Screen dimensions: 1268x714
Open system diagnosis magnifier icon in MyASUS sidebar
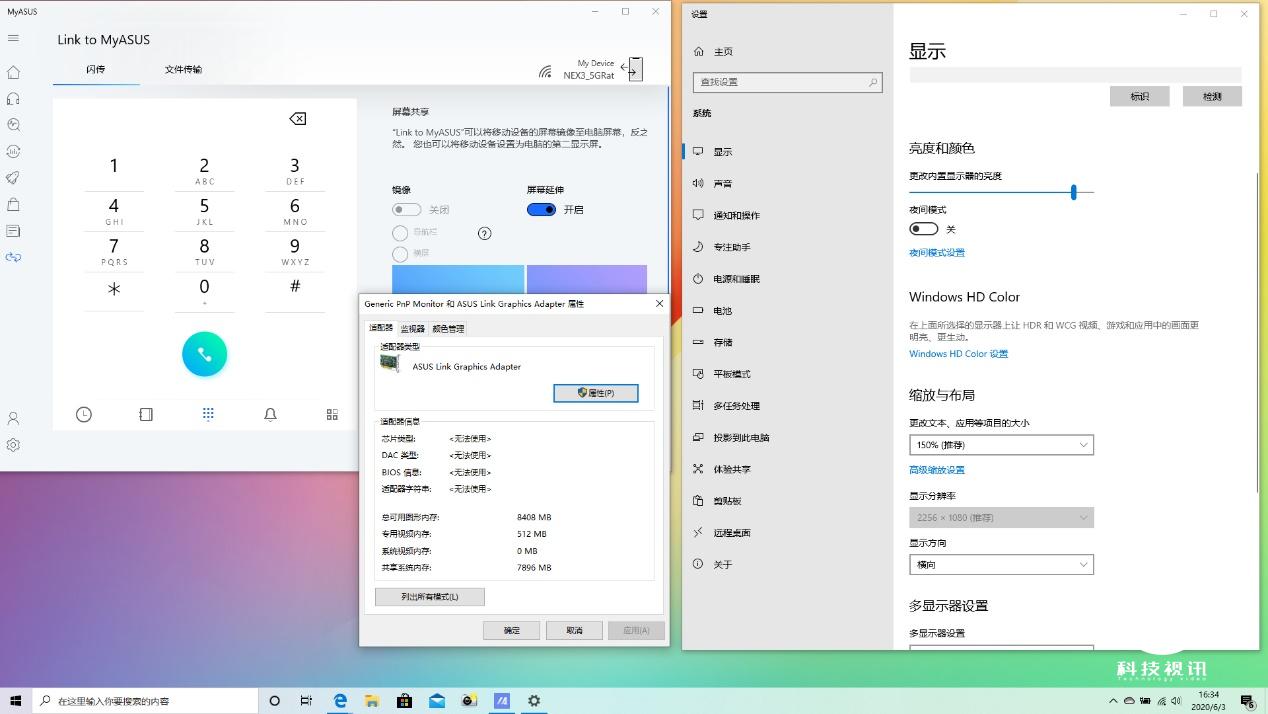coord(14,125)
